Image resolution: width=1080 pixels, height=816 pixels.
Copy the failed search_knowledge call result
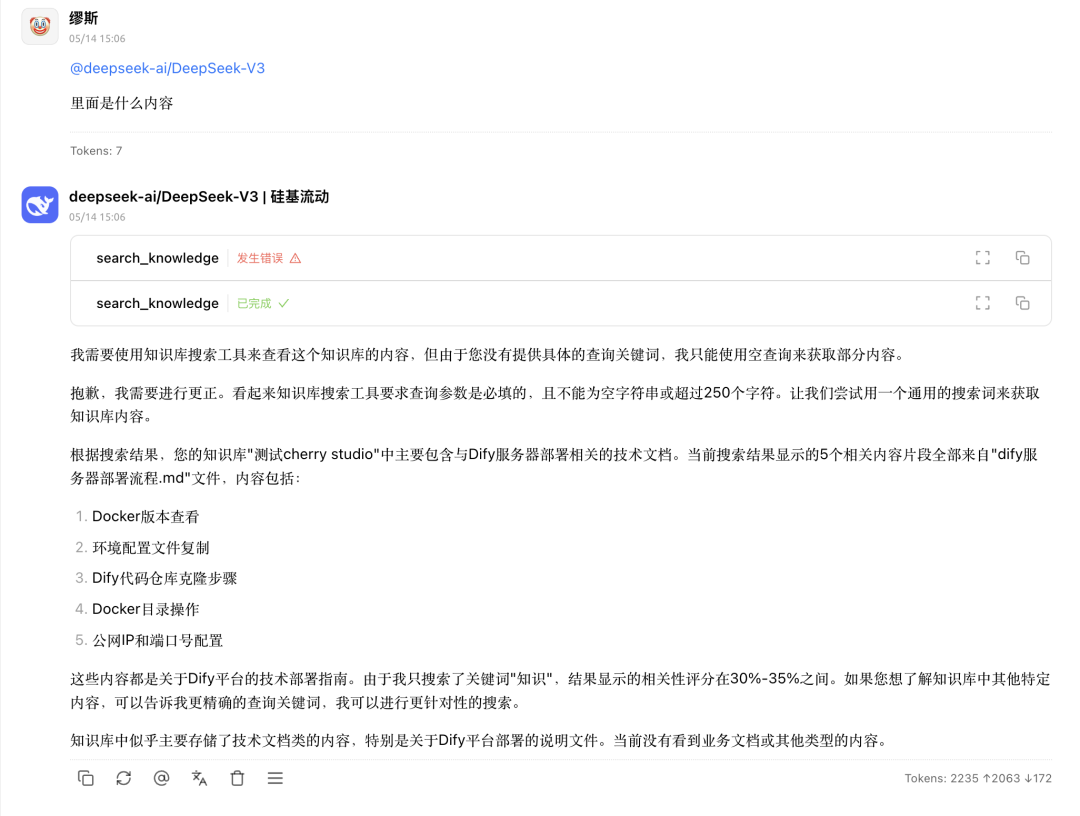(1022, 258)
